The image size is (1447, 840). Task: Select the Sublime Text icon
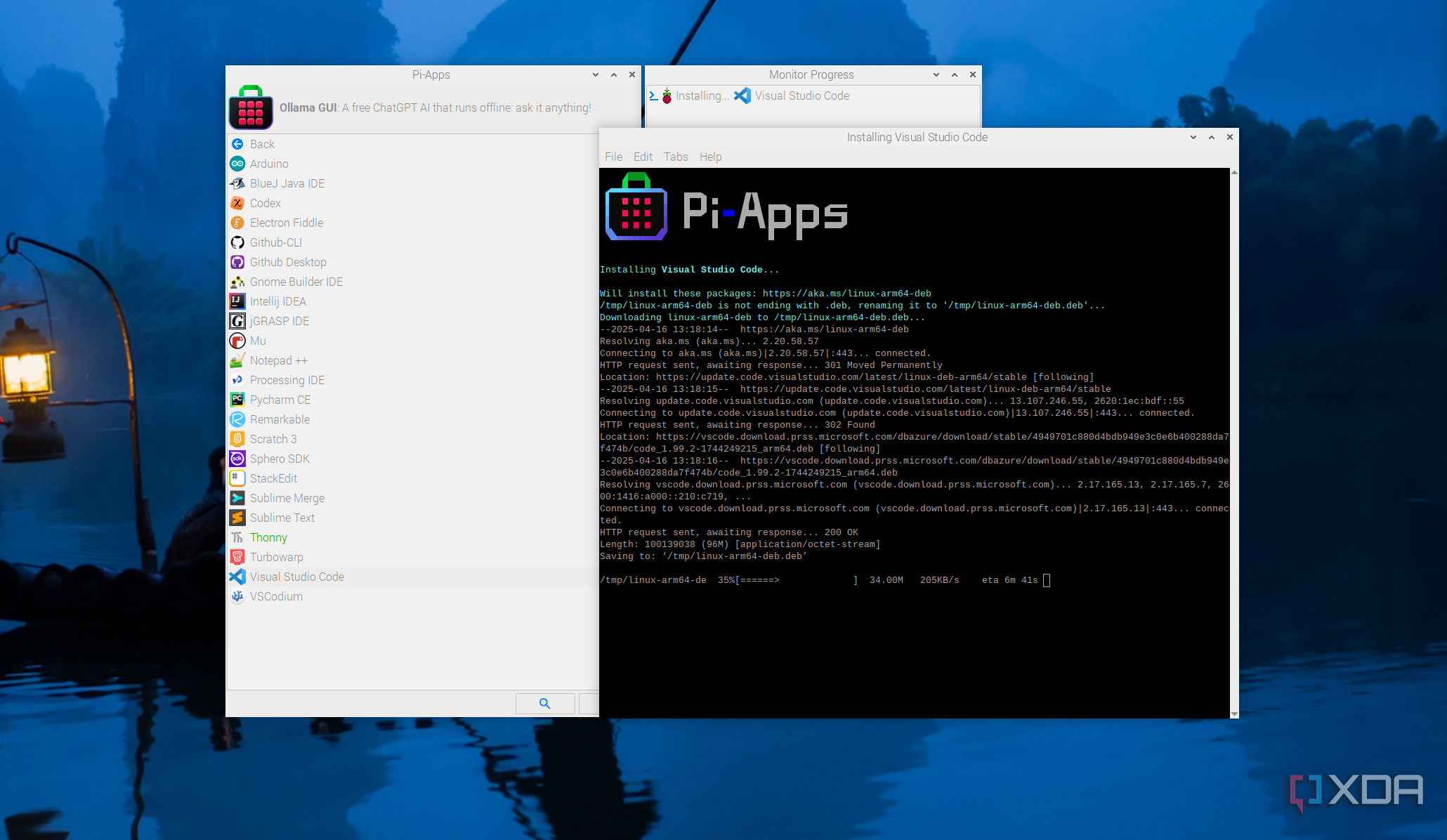(237, 518)
